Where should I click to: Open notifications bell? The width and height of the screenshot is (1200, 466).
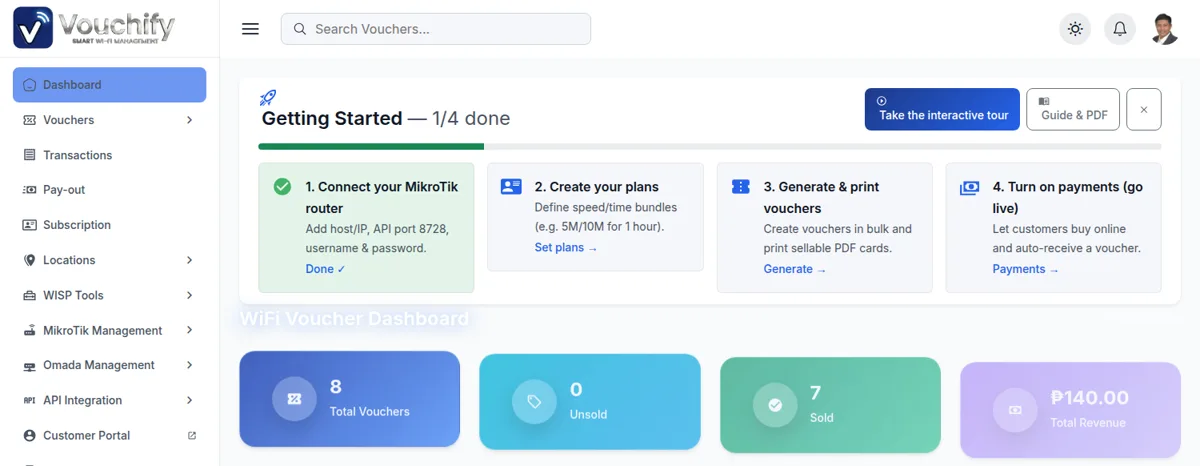point(1120,29)
